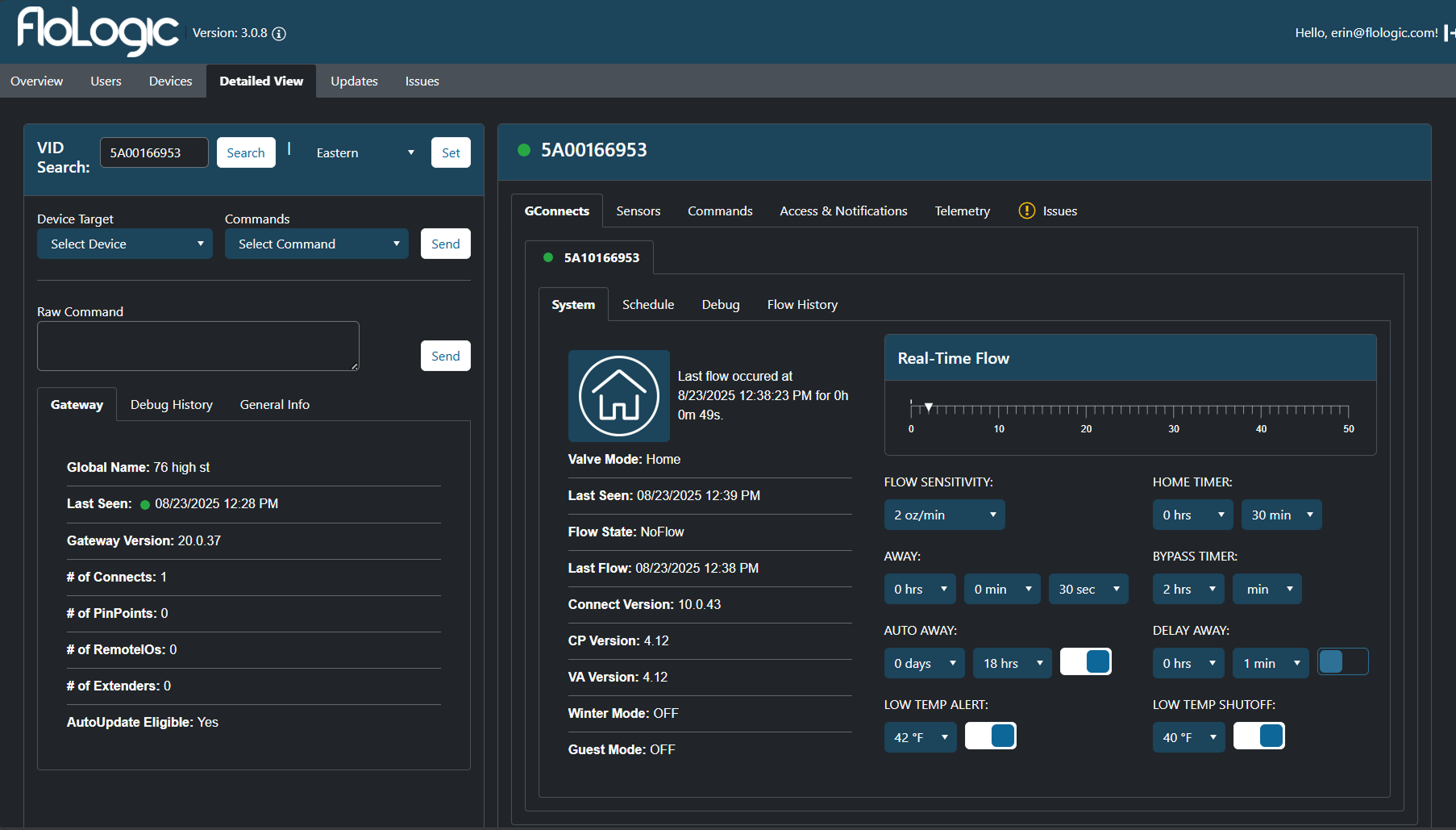Switch to the Telemetry tab
The image size is (1456, 830).
point(962,211)
